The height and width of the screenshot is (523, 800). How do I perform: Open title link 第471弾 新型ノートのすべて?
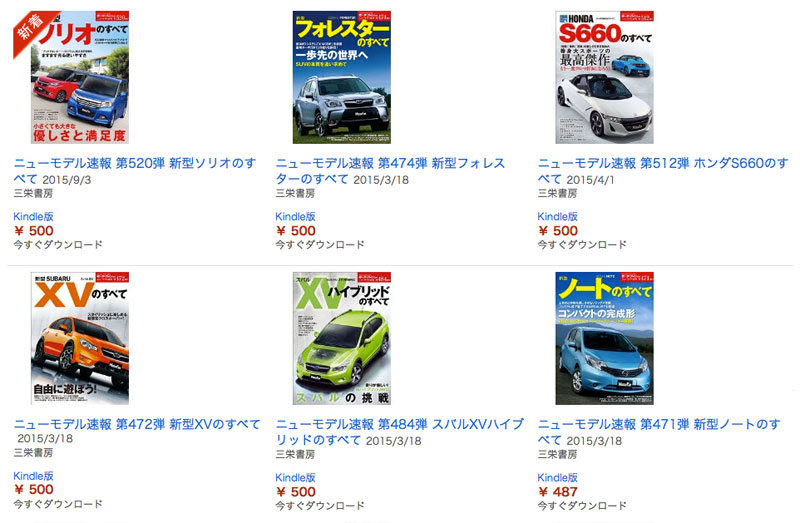coord(659,432)
